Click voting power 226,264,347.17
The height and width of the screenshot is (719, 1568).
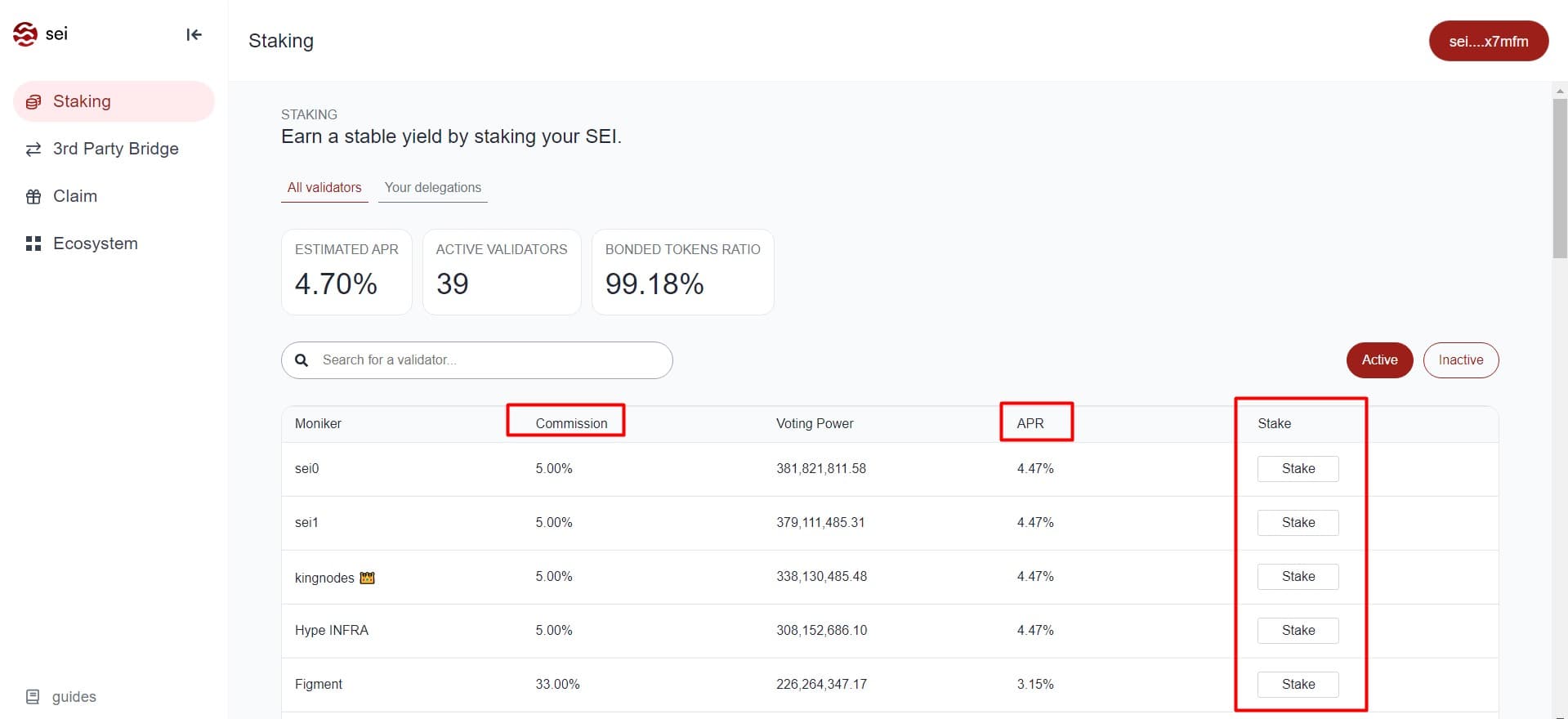tap(822, 685)
